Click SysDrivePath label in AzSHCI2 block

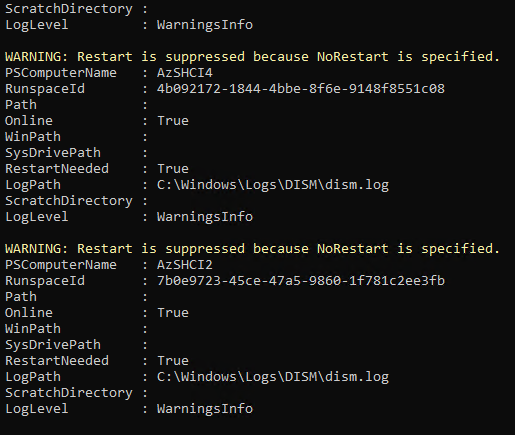[x=53, y=345]
